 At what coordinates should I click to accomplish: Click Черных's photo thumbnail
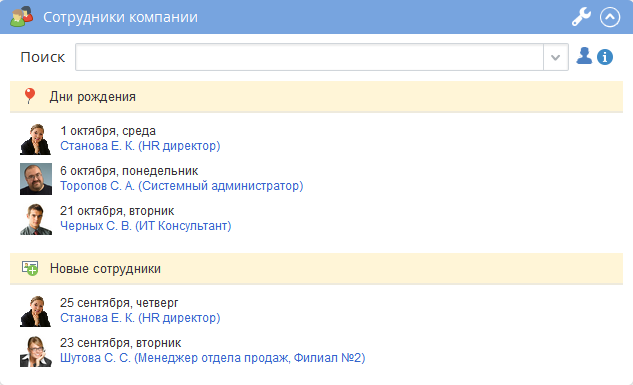tap(36, 219)
